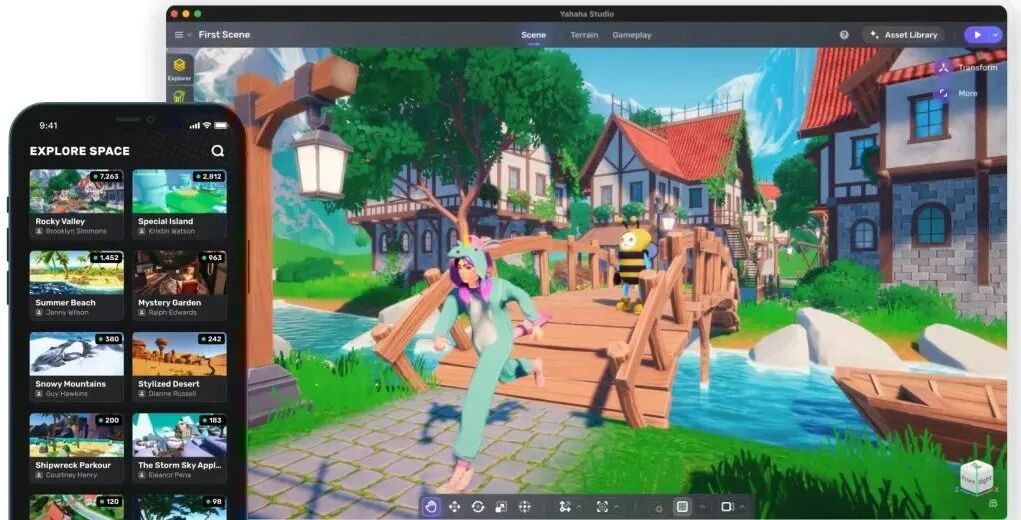Switch to the Scene tab
The width and height of the screenshot is (1021, 520).
tap(533, 35)
